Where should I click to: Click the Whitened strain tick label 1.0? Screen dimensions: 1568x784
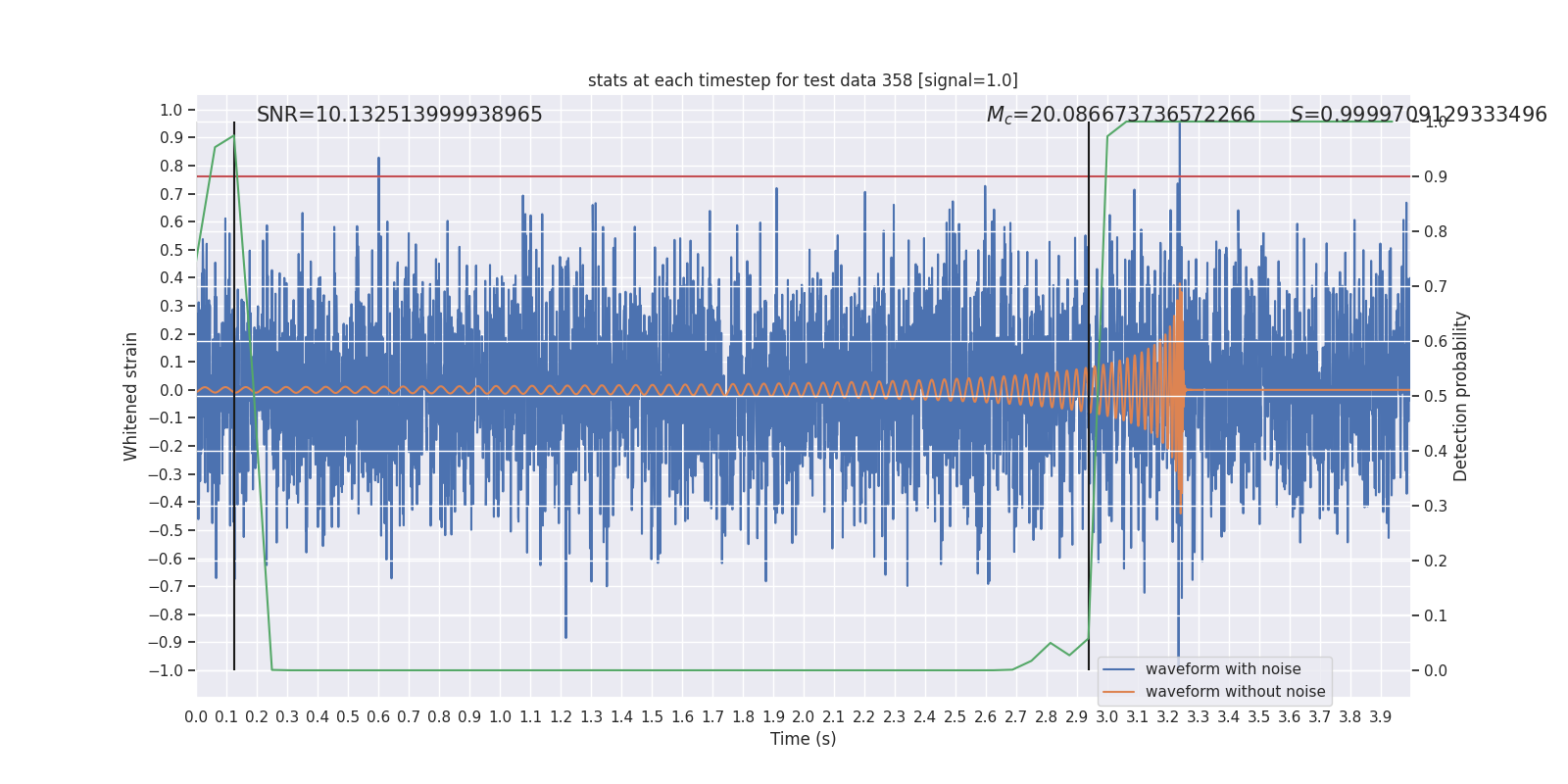(x=171, y=110)
